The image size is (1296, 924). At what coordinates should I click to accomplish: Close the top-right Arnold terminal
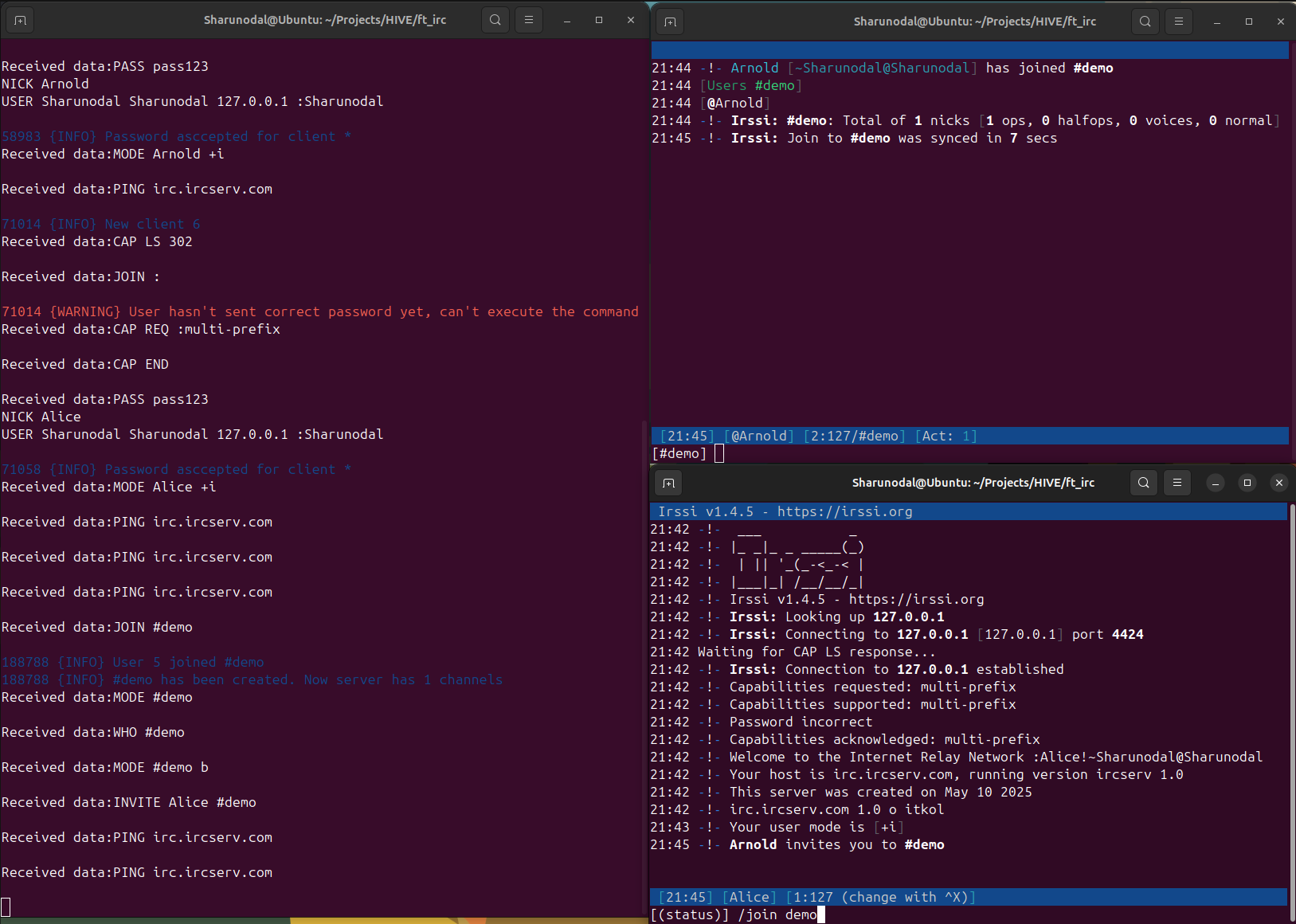(1281, 22)
